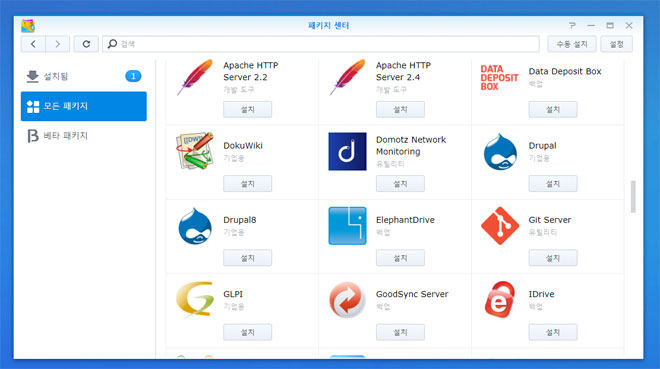Open the 설정 (Settings) button
The image size is (660, 369).
pos(617,44)
